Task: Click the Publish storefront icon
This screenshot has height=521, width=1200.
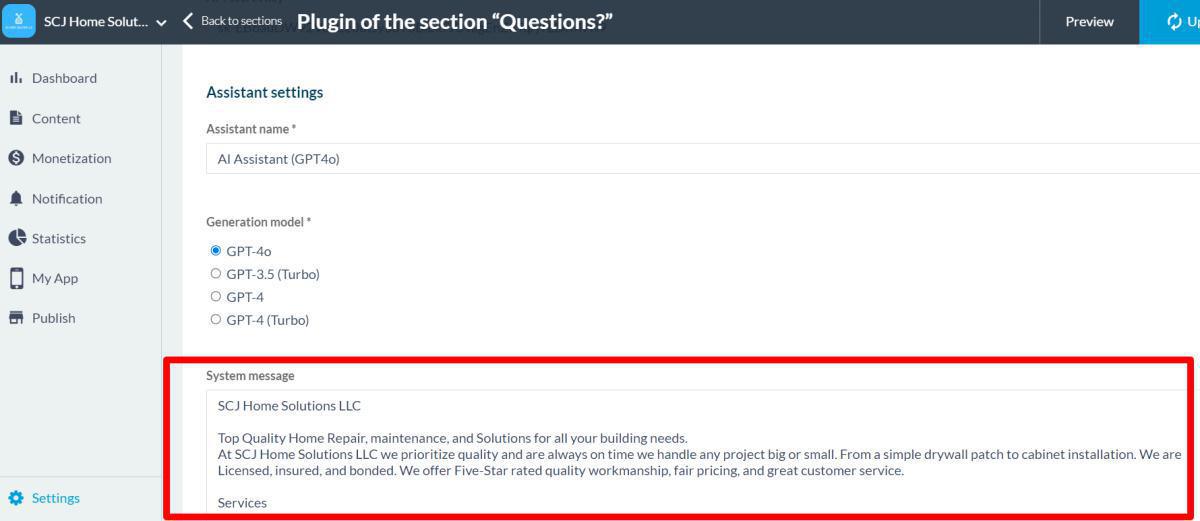Action: [x=16, y=318]
